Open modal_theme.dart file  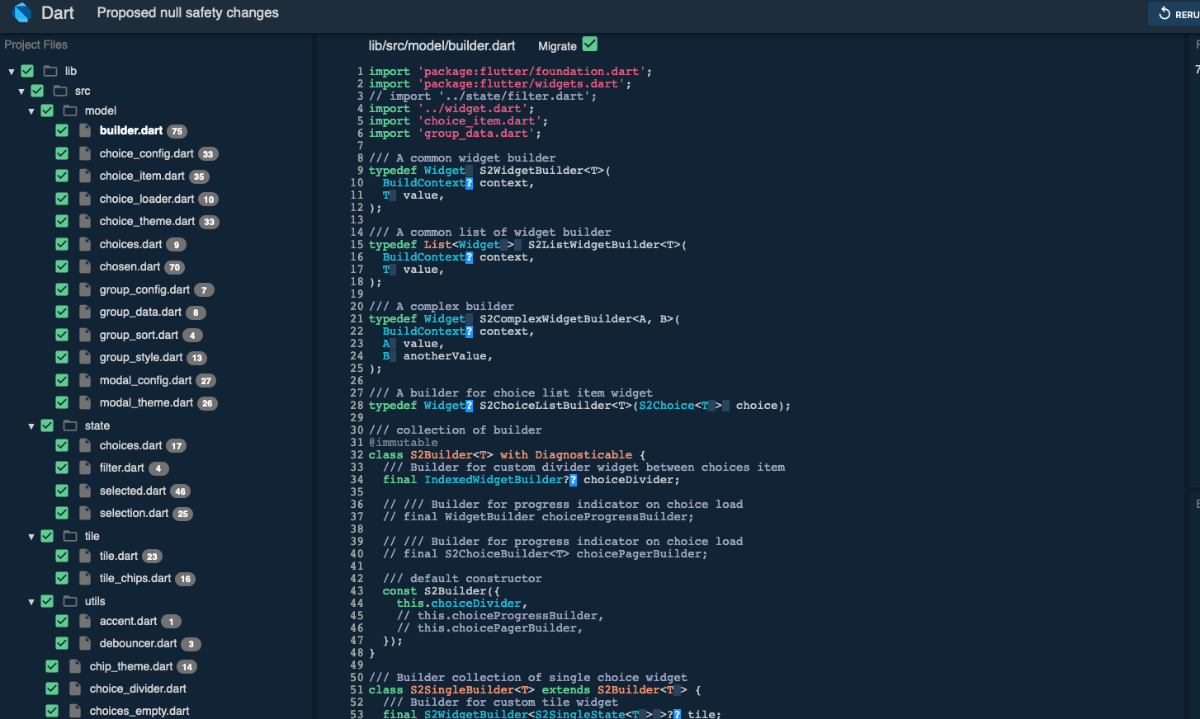point(146,402)
